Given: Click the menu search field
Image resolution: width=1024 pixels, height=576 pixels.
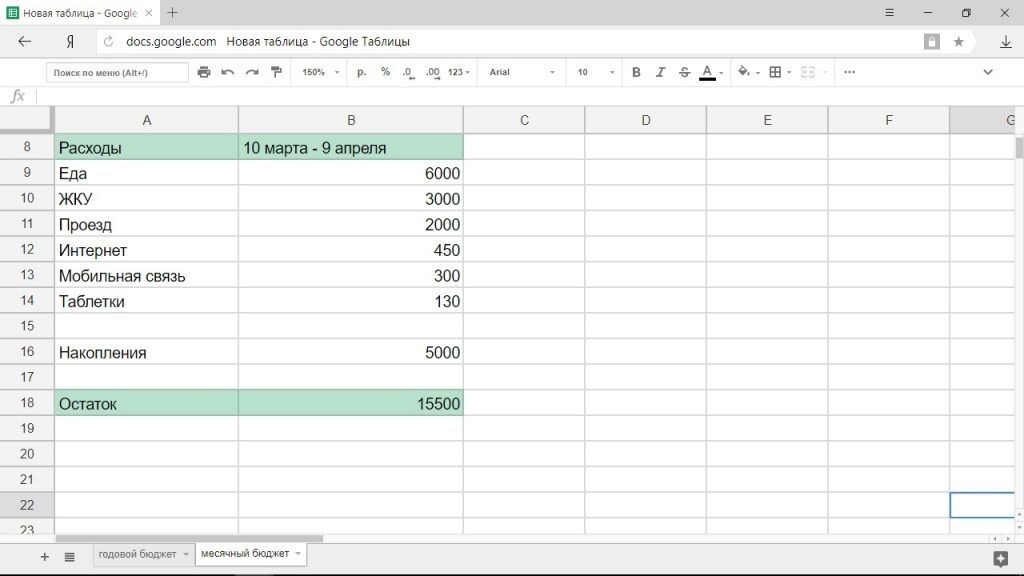Looking at the screenshot, I should (118, 72).
